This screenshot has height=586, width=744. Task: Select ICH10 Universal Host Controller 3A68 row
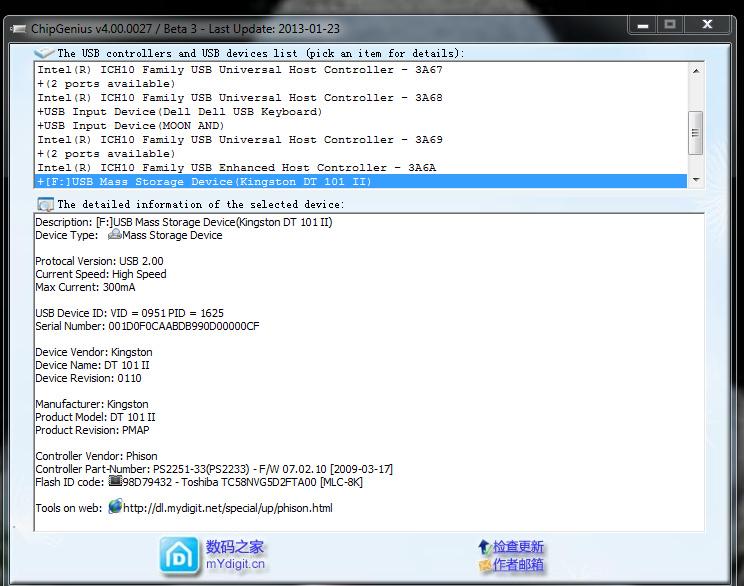pos(361,98)
